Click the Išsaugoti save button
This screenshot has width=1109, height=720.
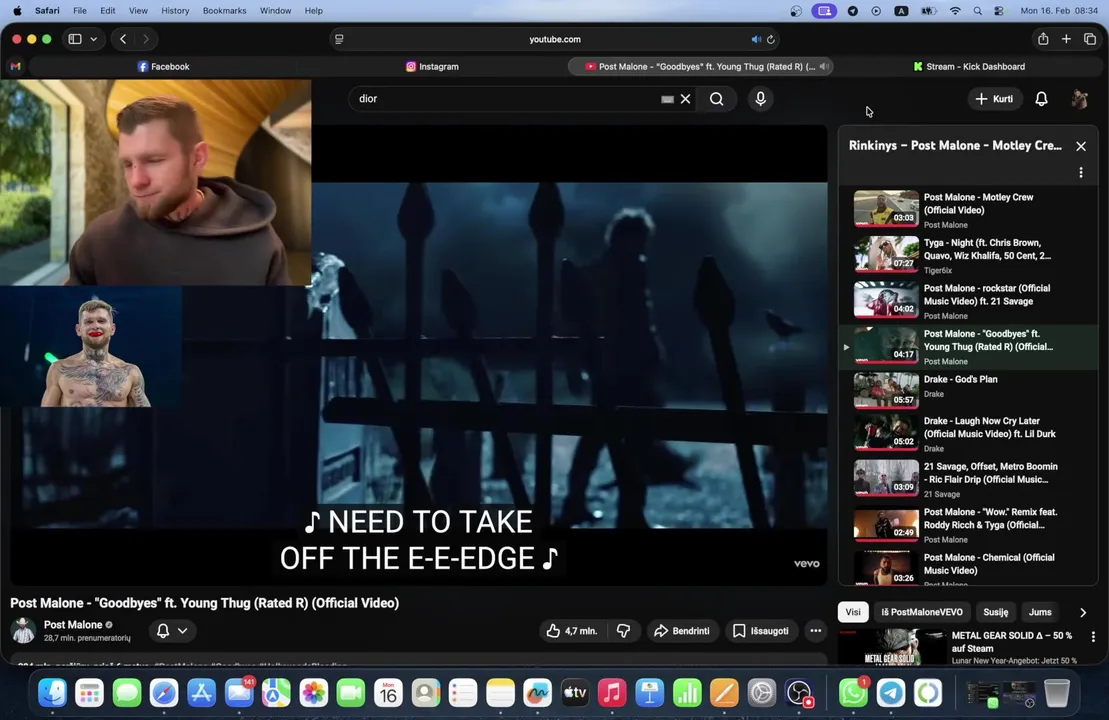tap(761, 631)
